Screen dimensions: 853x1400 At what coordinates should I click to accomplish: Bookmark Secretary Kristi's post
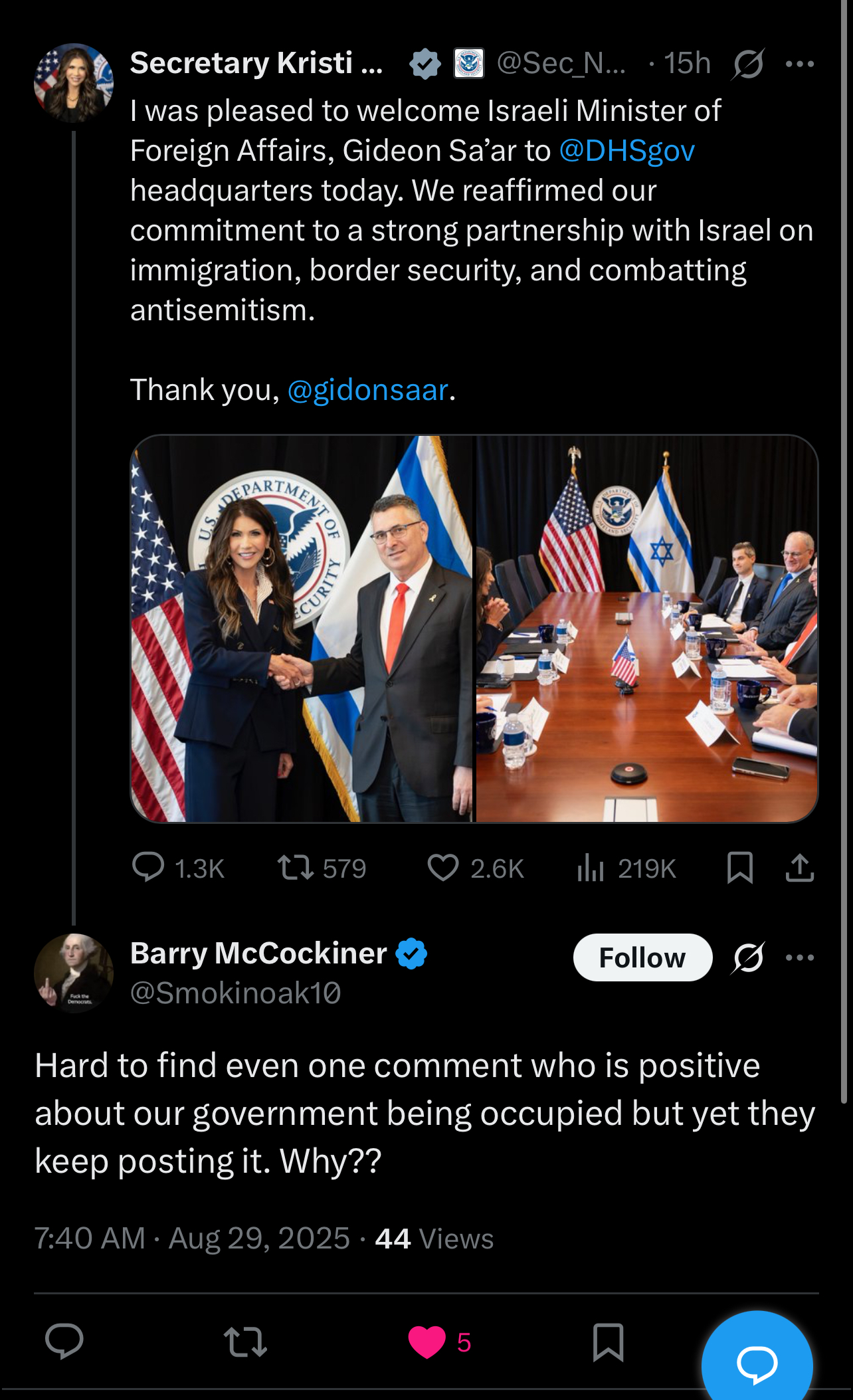coord(740,868)
